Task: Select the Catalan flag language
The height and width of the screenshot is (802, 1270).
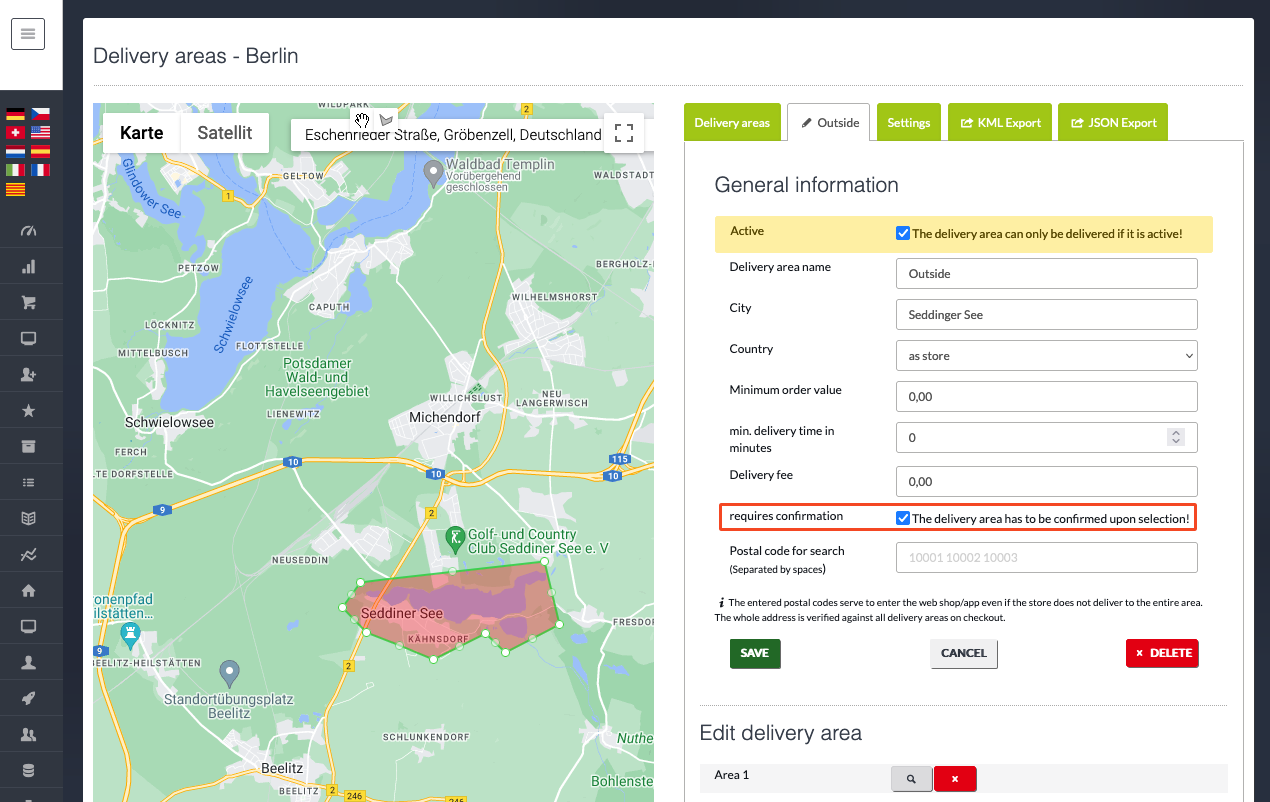Action: [x=15, y=189]
